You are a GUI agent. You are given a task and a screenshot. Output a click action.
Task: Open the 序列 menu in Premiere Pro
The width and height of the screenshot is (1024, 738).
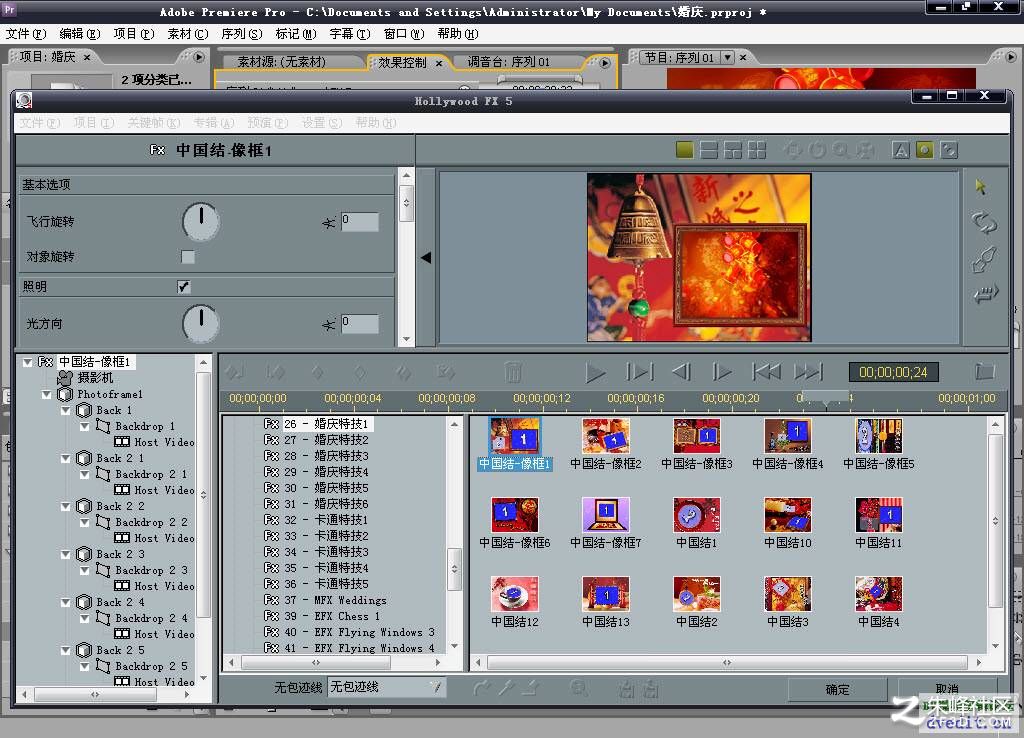click(242, 34)
